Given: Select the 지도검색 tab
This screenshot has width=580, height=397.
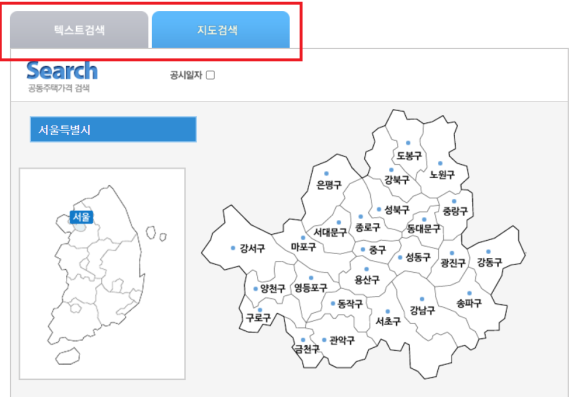Looking at the screenshot, I should click(221, 30).
